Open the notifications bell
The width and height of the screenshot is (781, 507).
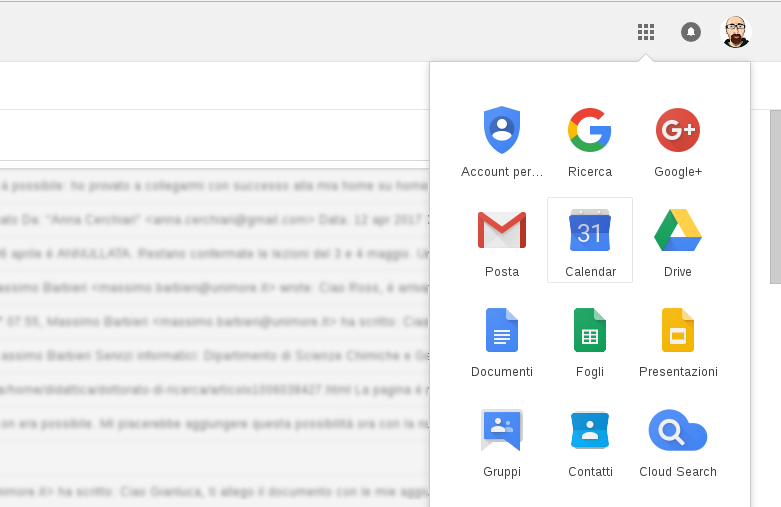pos(691,32)
